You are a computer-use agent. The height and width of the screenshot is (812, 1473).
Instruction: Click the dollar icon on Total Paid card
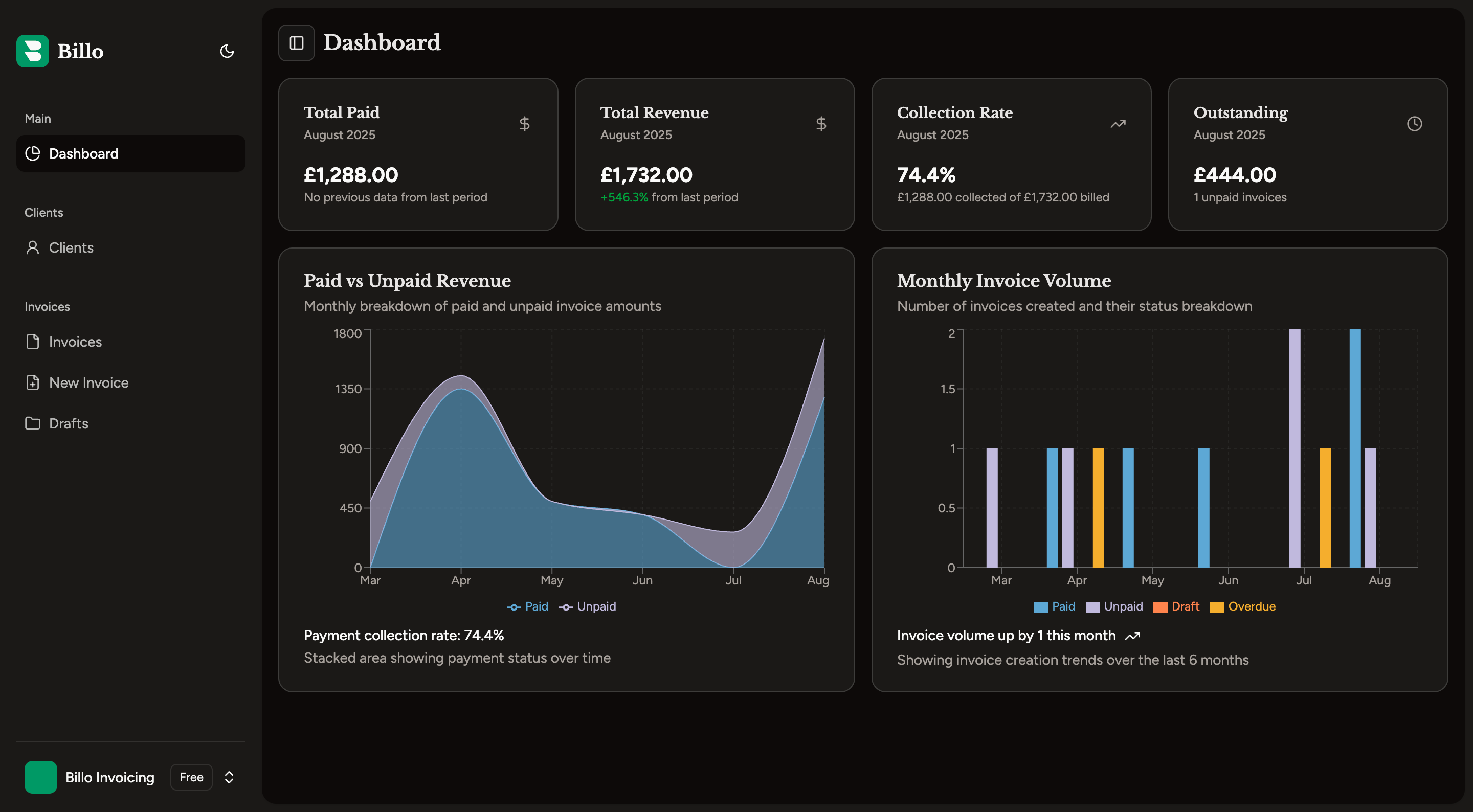tap(524, 124)
